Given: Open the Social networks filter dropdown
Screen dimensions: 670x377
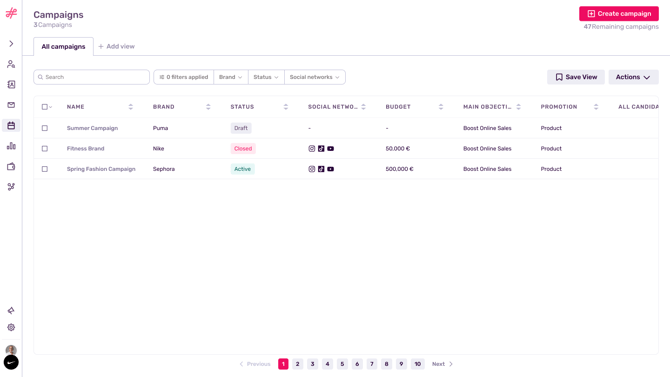Looking at the screenshot, I should 314,77.
